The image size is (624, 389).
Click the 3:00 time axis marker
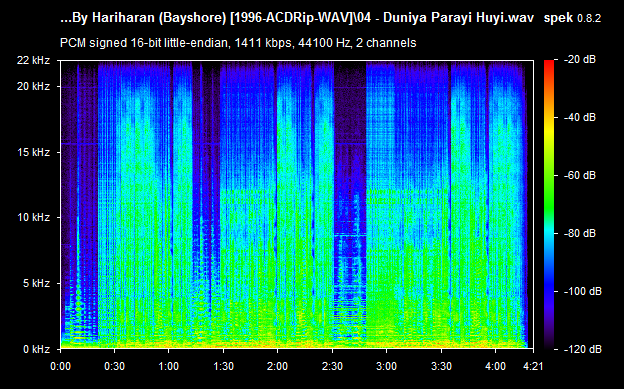(386, 366)
